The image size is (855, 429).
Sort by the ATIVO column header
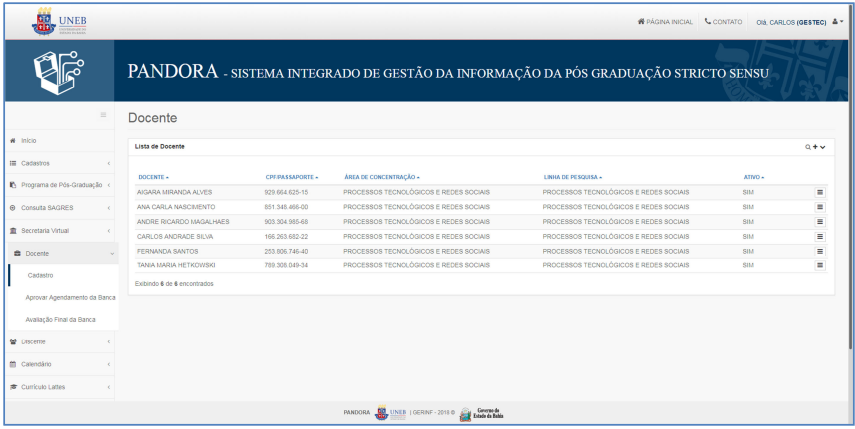754,177
